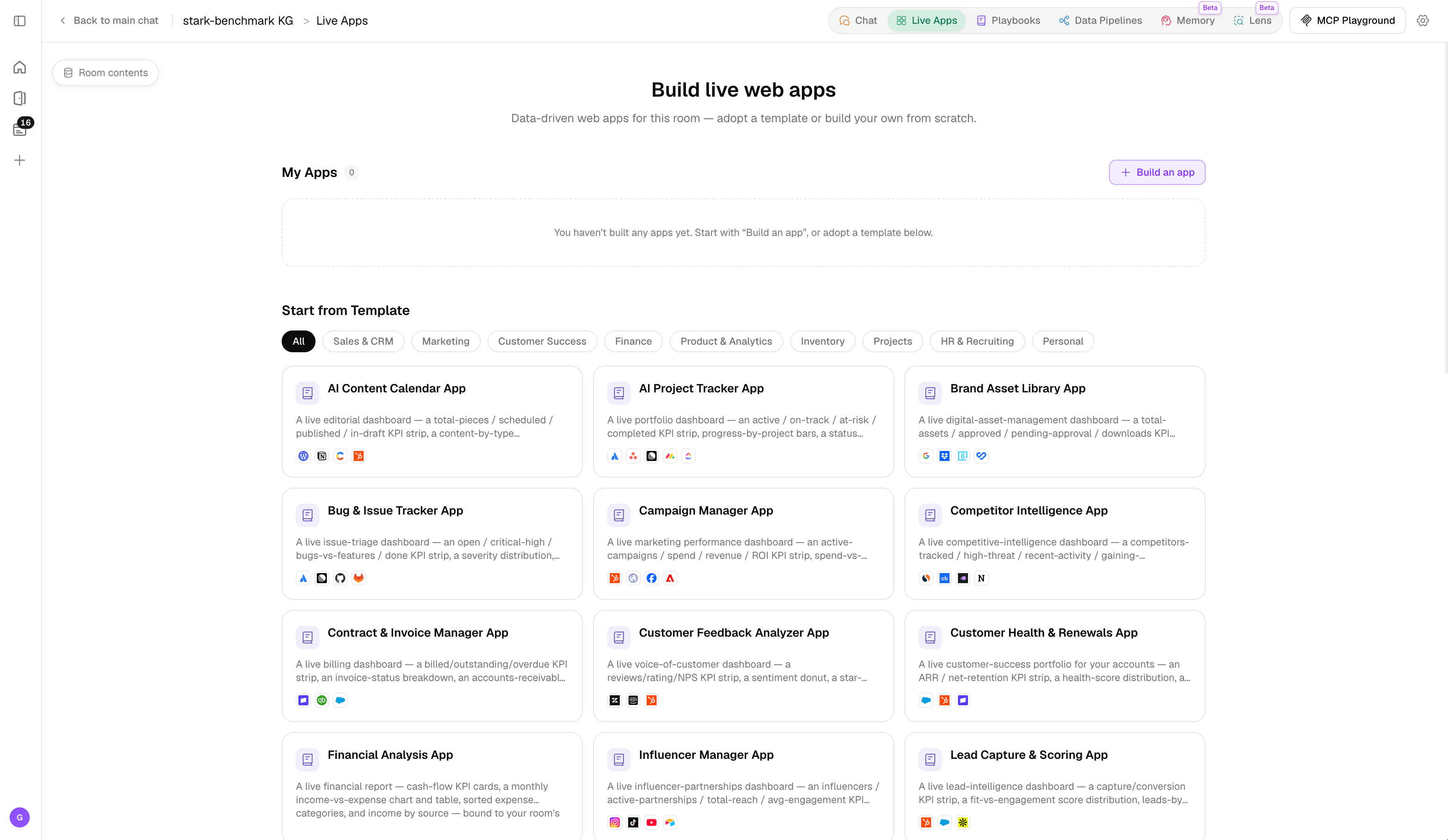
Task: Open the Memory beta tab
Action: point(1188,20)
